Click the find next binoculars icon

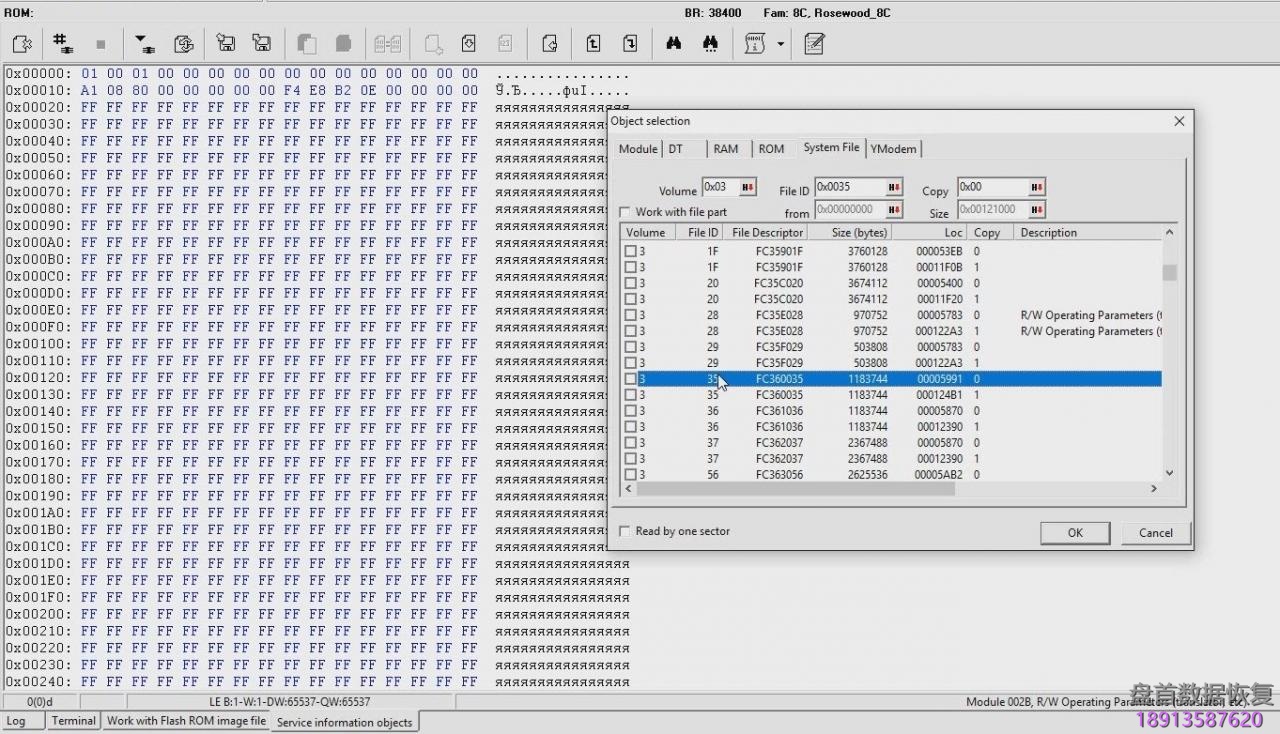710,44
